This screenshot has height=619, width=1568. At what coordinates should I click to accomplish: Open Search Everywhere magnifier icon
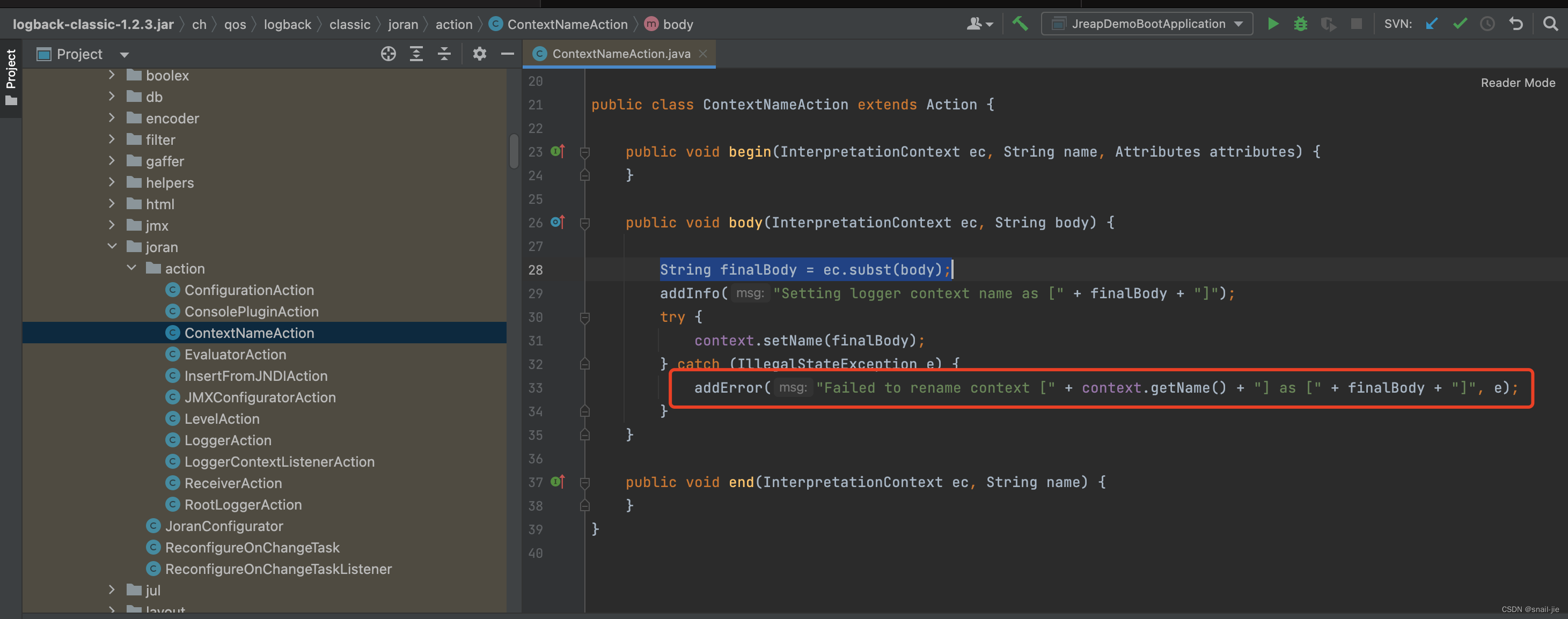(x=1550, y=24)
